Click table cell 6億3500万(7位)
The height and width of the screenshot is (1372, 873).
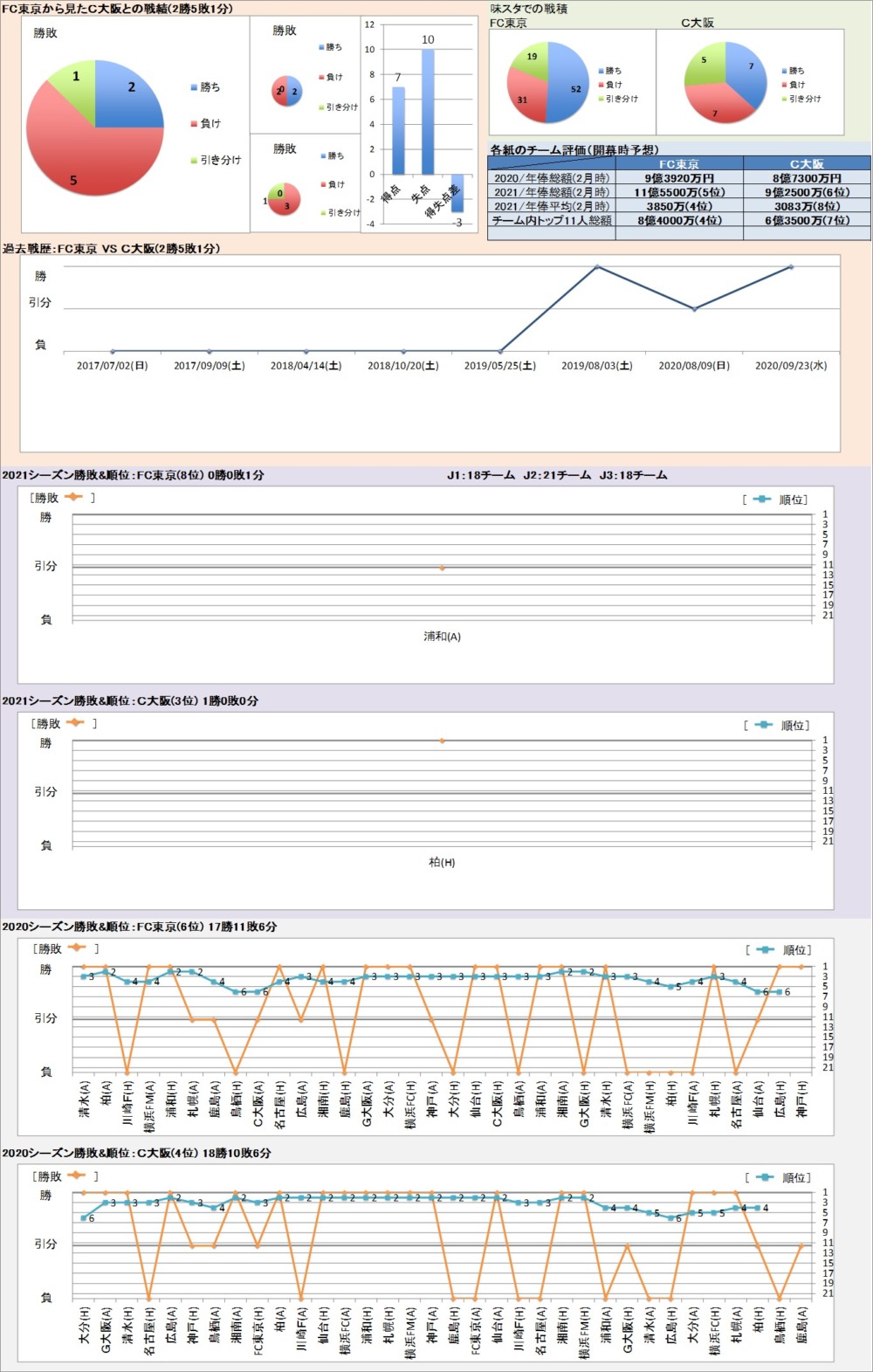[x=807, y=220]
